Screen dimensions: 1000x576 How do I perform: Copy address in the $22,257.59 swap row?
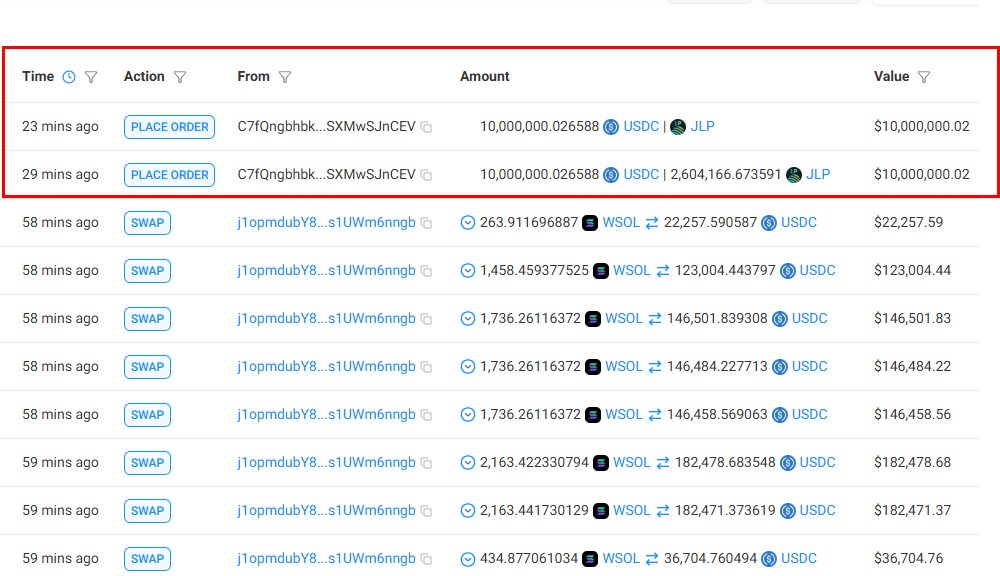click(x=427, y=223)
